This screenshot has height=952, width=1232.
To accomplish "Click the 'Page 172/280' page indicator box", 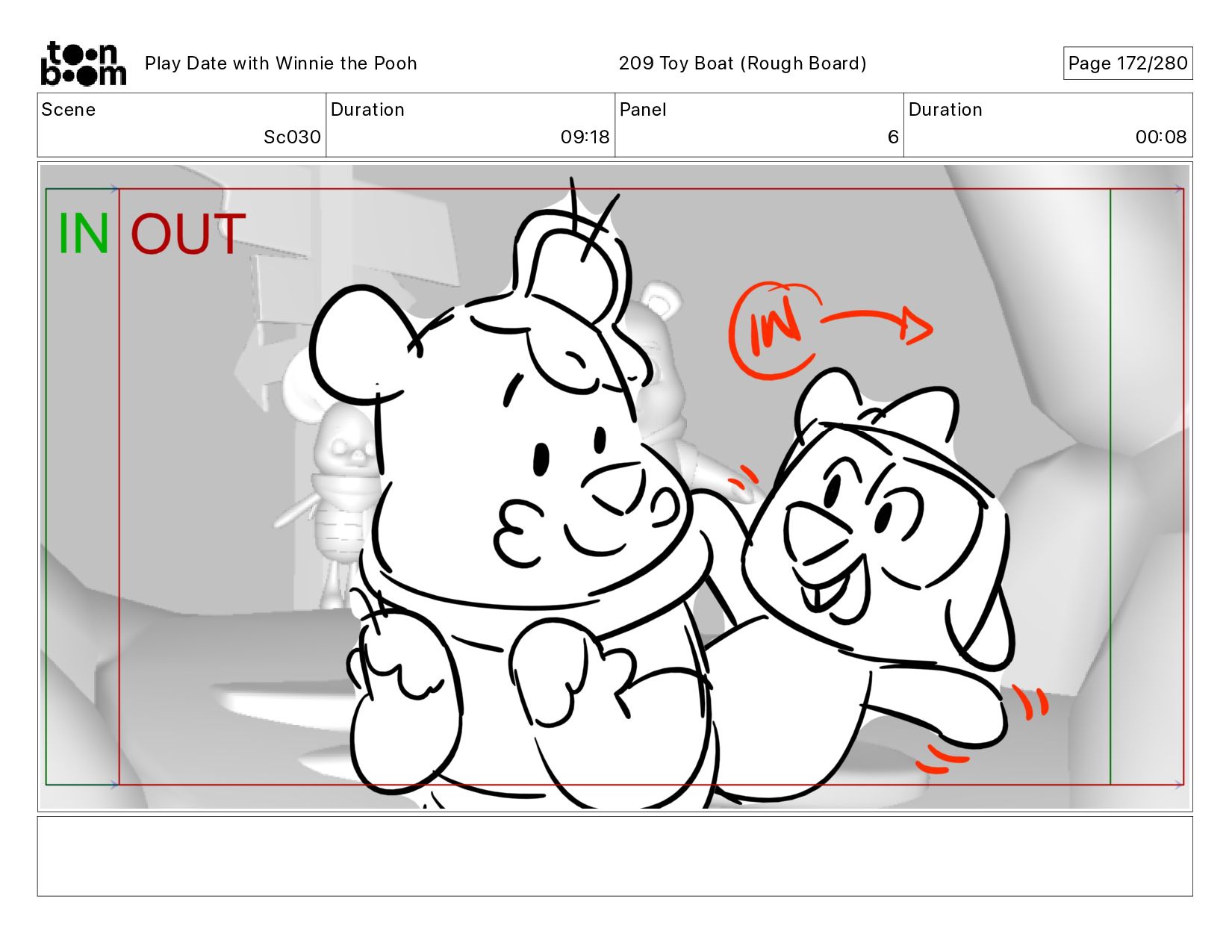I will coord(1127,63).
